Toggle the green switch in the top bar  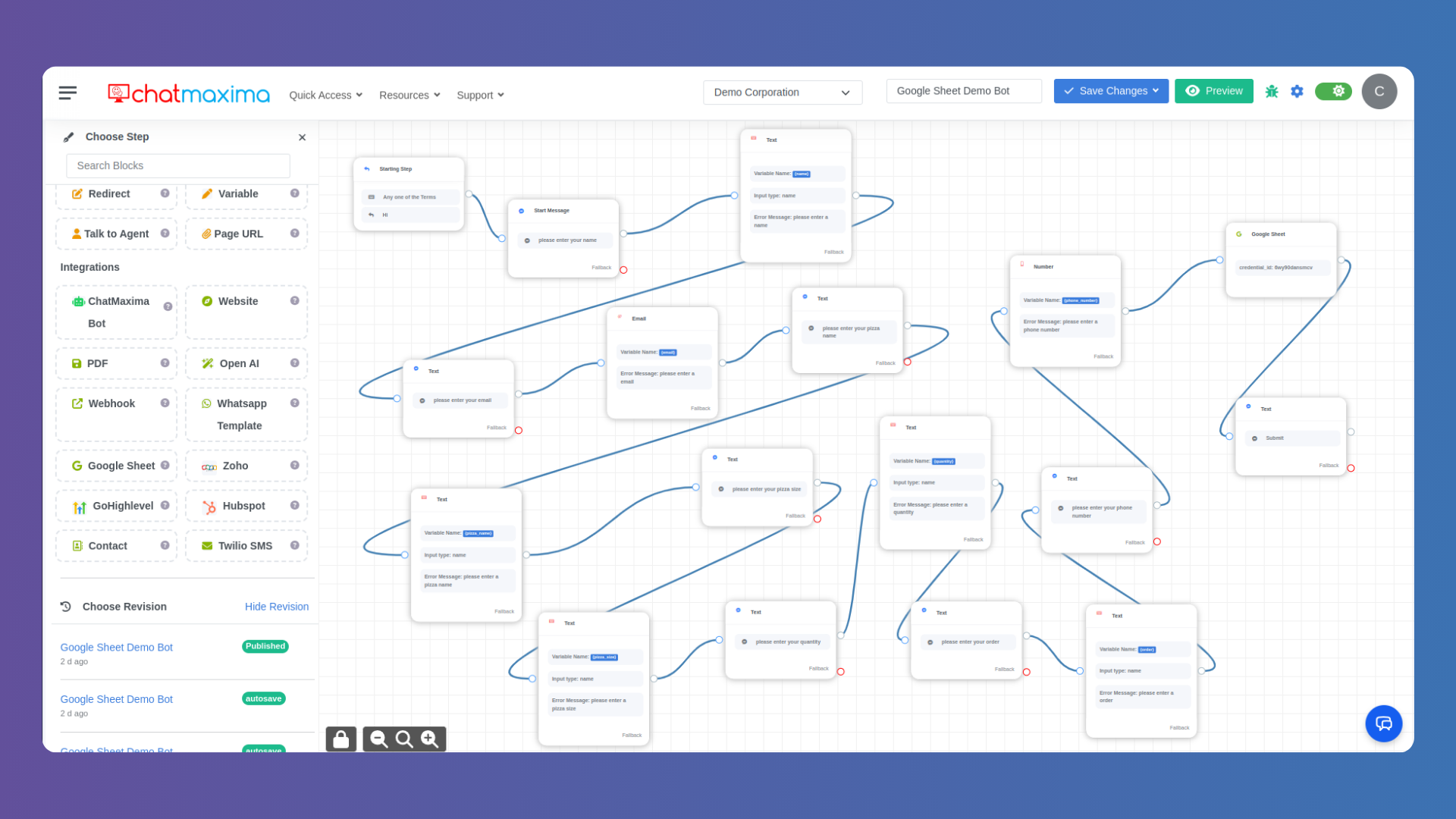[1334, 90]
